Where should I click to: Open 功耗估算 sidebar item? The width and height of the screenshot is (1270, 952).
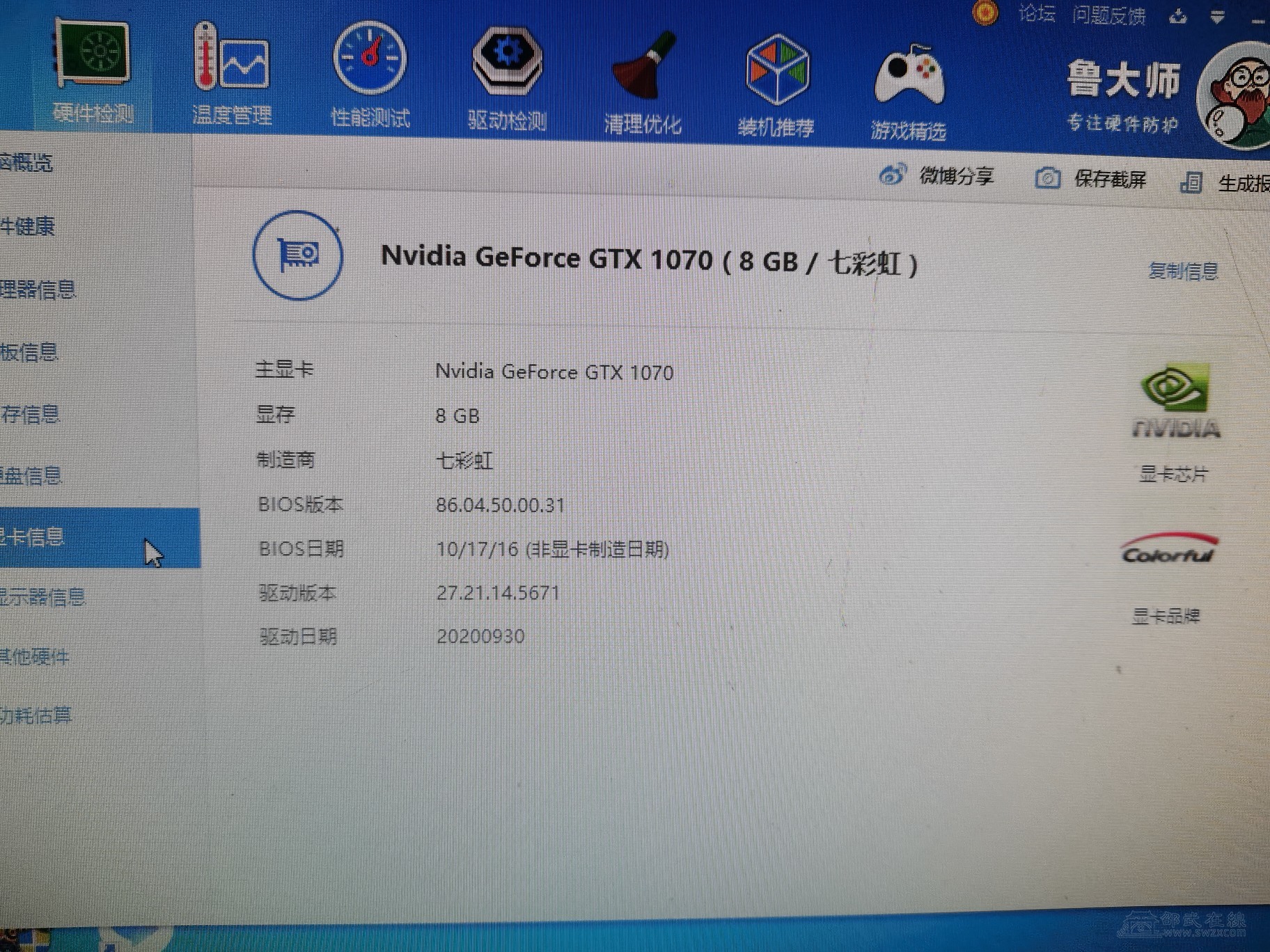(x=36, y=715)
